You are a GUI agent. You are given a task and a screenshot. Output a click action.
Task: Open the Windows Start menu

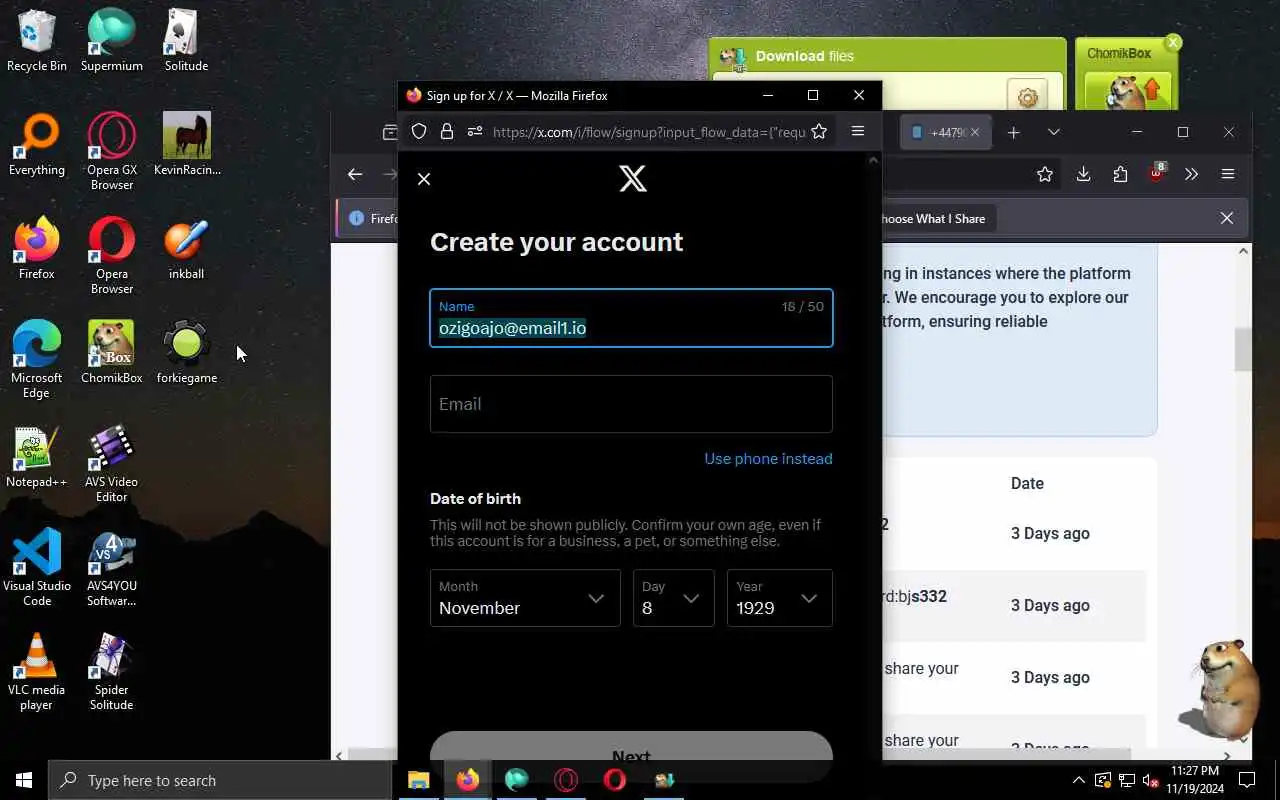tap(24, 780)
